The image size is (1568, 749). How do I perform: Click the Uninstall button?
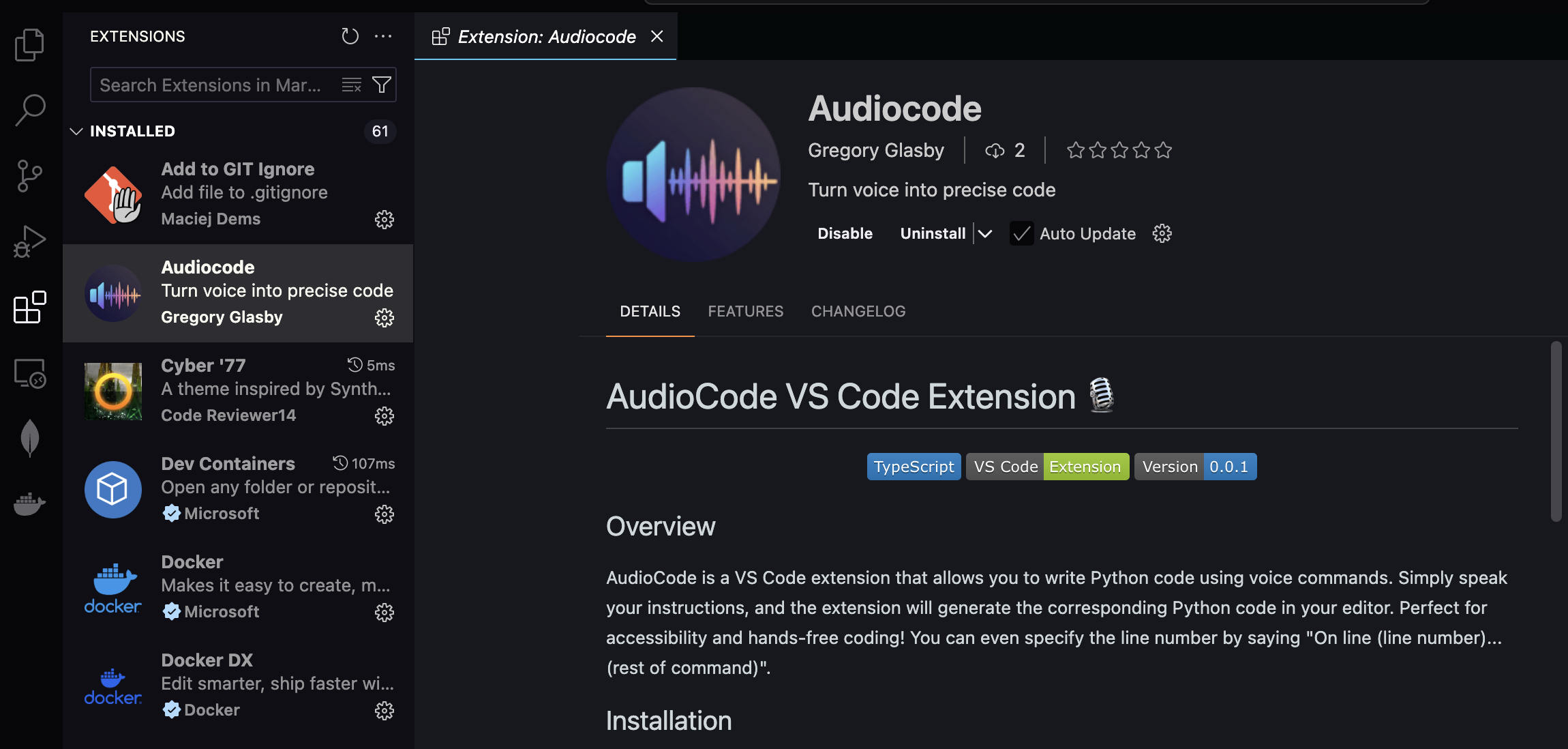(932, 234)
